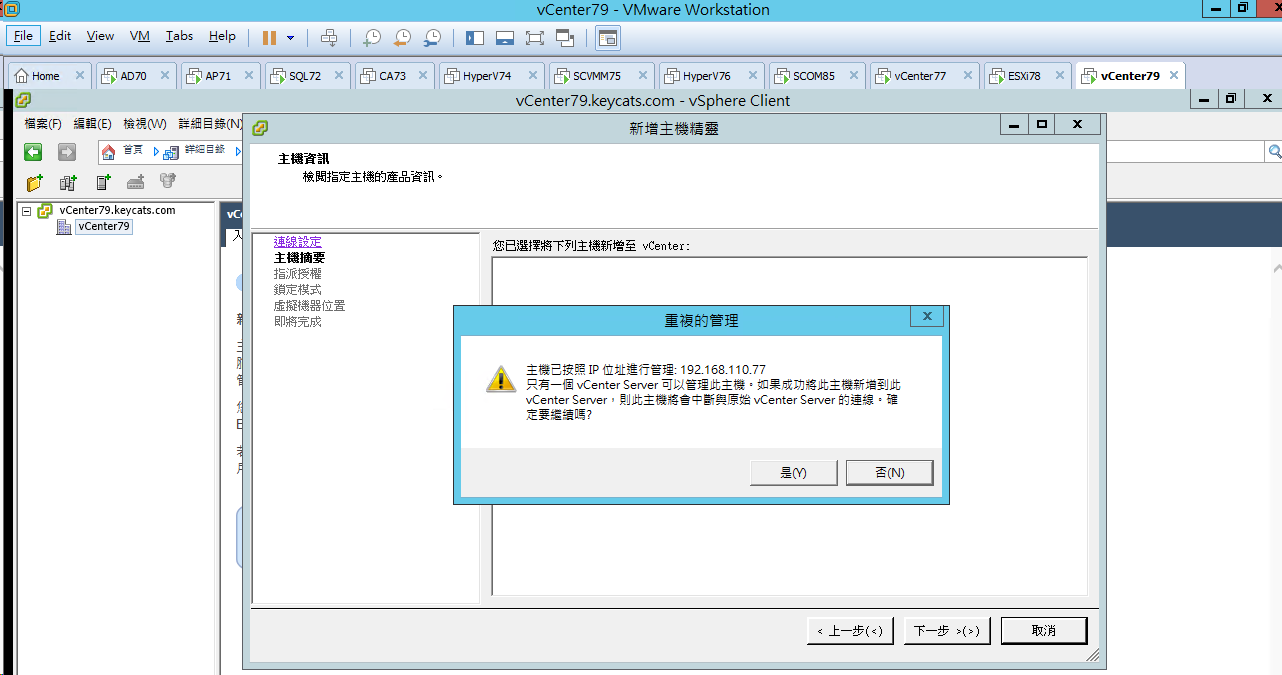Click the Send Ctrl+Alt+Del icon
The image size is (1282, 675).
point(329,38)
